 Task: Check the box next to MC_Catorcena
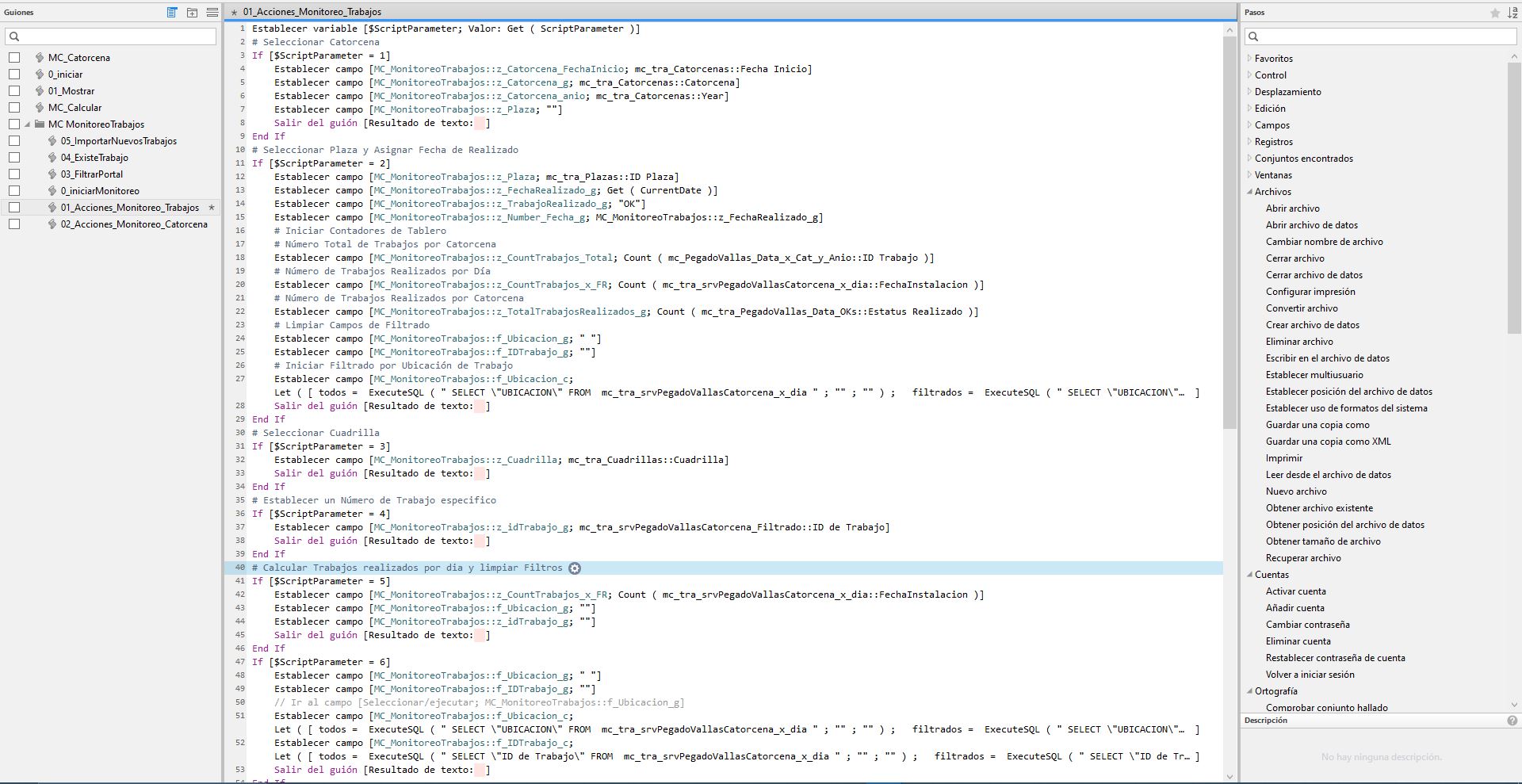(14, 58)
